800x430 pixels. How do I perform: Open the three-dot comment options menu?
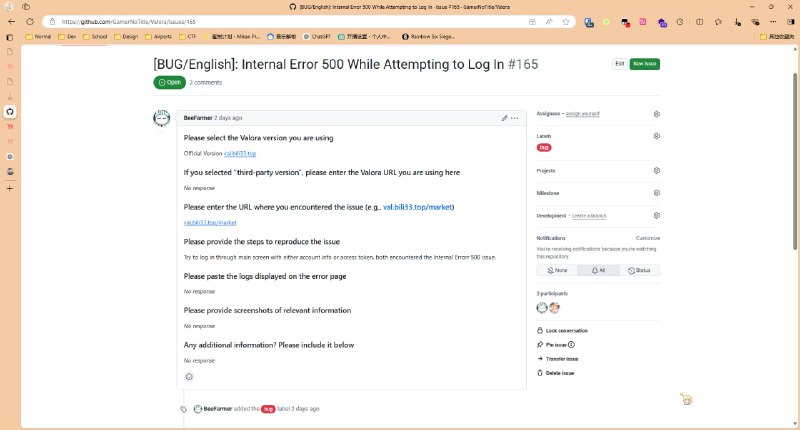tap(515, 118)
